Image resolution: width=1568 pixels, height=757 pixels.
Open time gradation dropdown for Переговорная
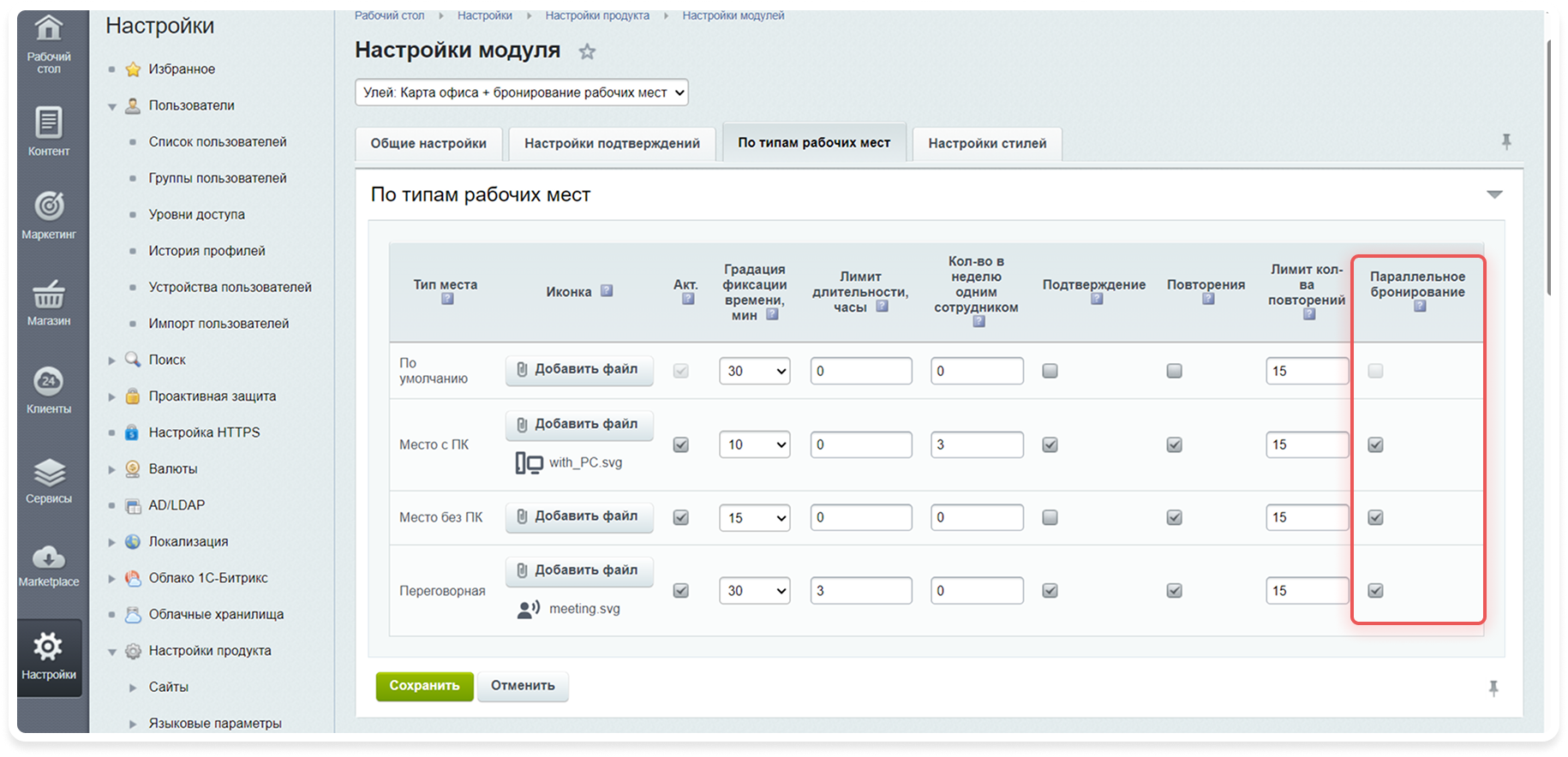pos(755,590)
